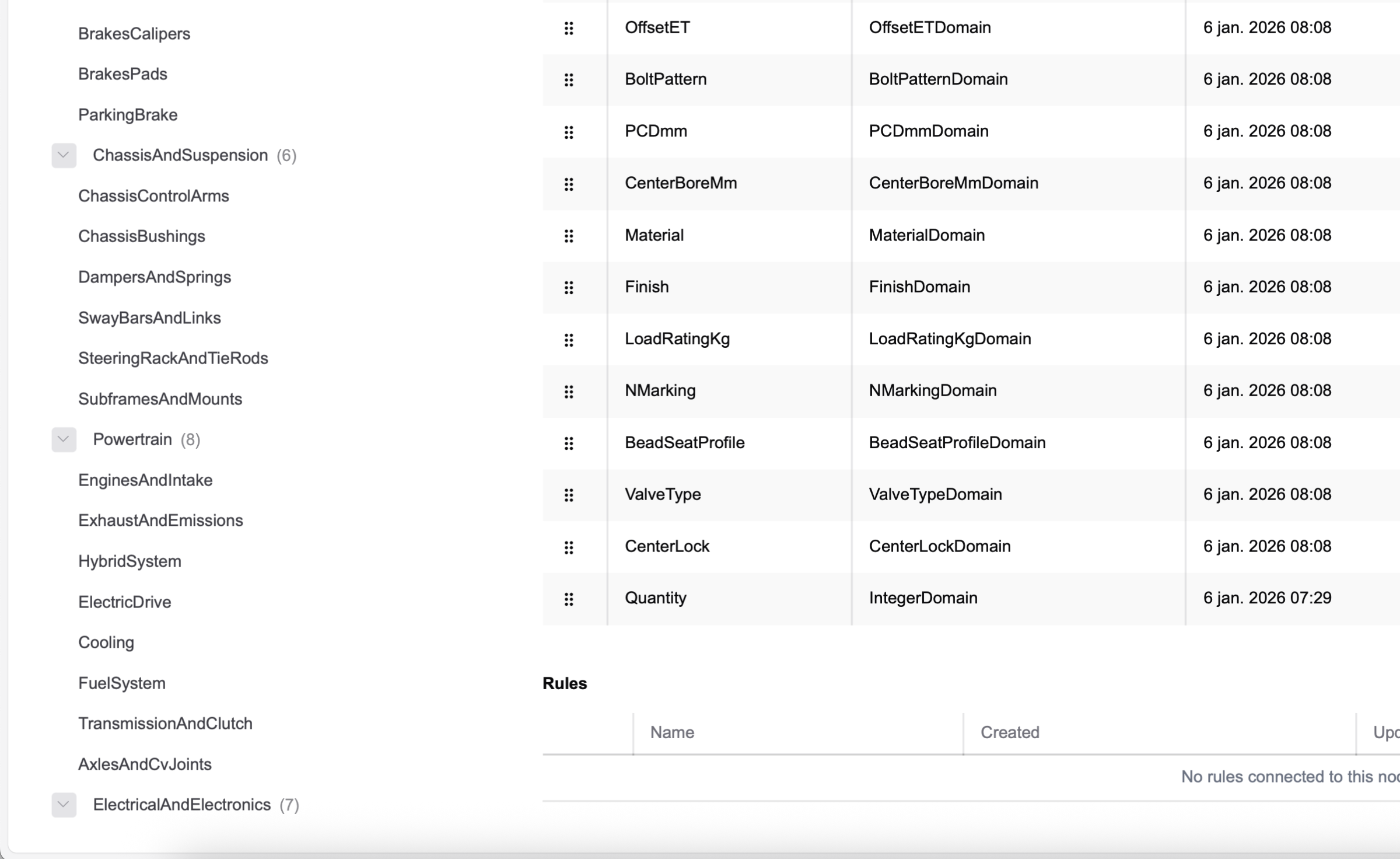Select BrakesCalipers in the tree

click(x=134, y=34)
